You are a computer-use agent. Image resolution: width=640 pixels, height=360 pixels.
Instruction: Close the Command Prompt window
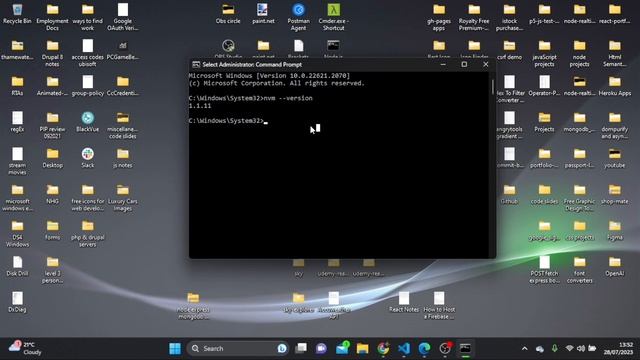point(485,64)
